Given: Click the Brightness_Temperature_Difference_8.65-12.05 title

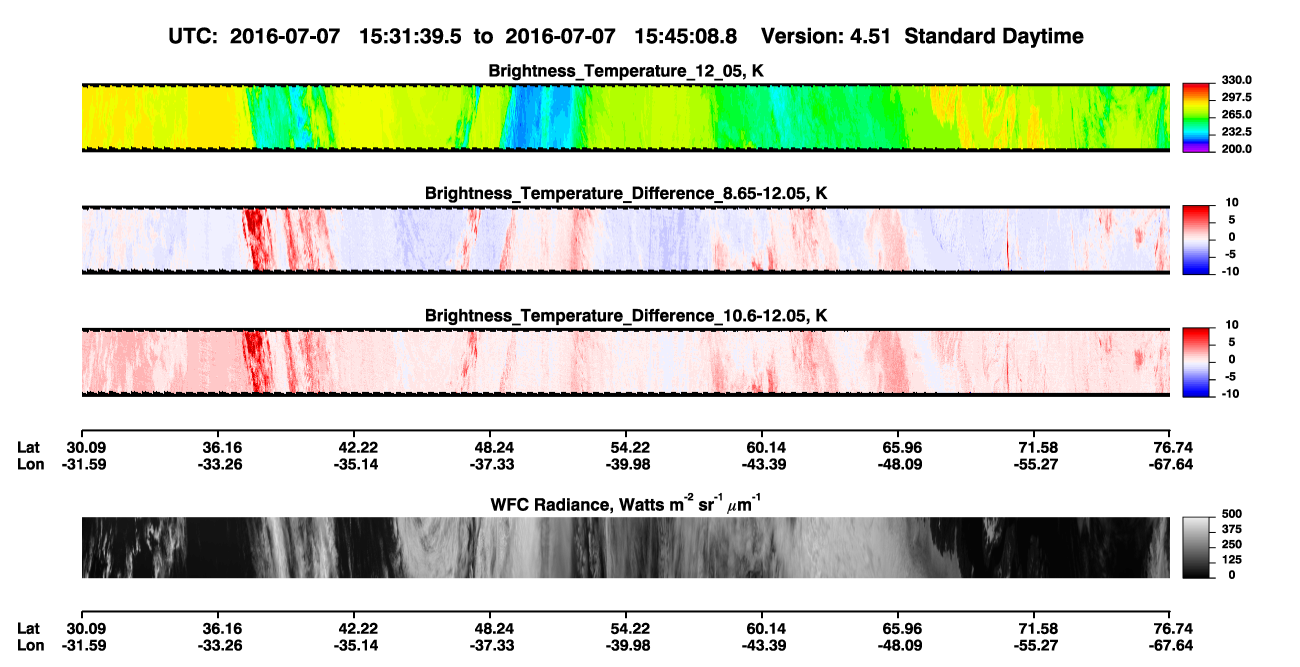Looking at the screenshot, I should click(x=626, y=193).
